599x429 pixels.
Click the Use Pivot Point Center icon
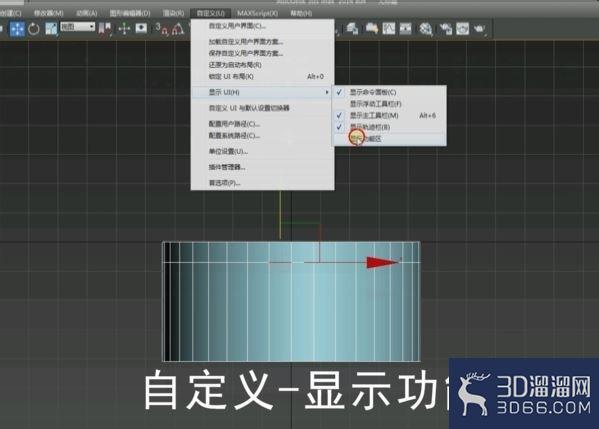(x=105, y=29)
